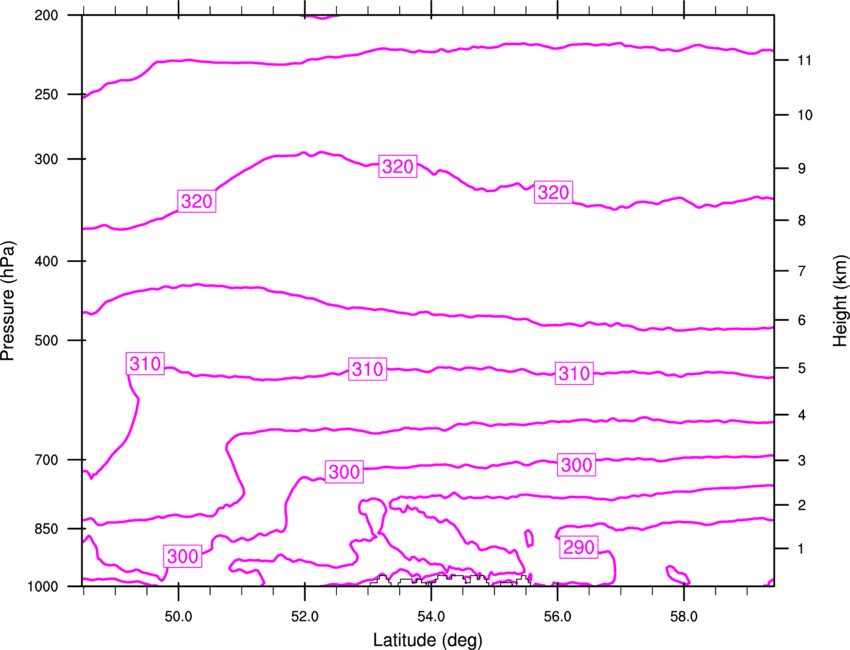
Task: Click the 'Pressure (hPa)' axis title
Action: point(8,301)
